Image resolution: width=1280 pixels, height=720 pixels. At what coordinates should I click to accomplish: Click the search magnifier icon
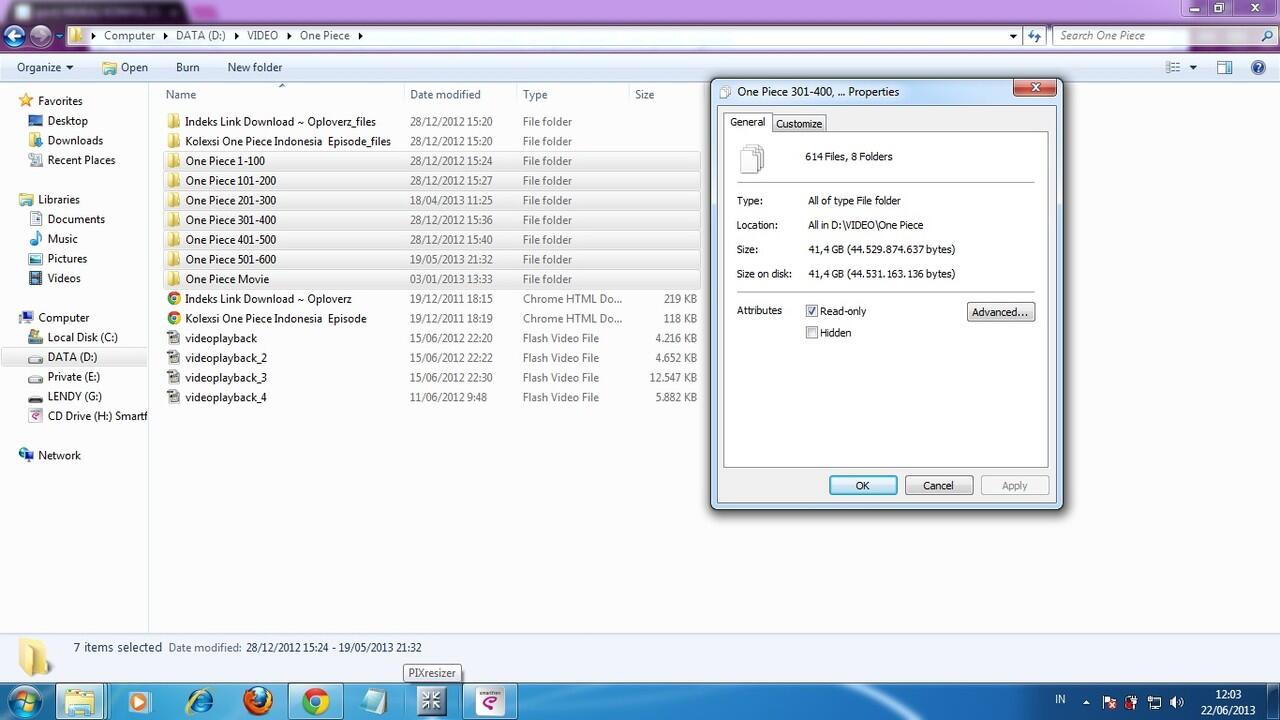tap(1265, 35)
